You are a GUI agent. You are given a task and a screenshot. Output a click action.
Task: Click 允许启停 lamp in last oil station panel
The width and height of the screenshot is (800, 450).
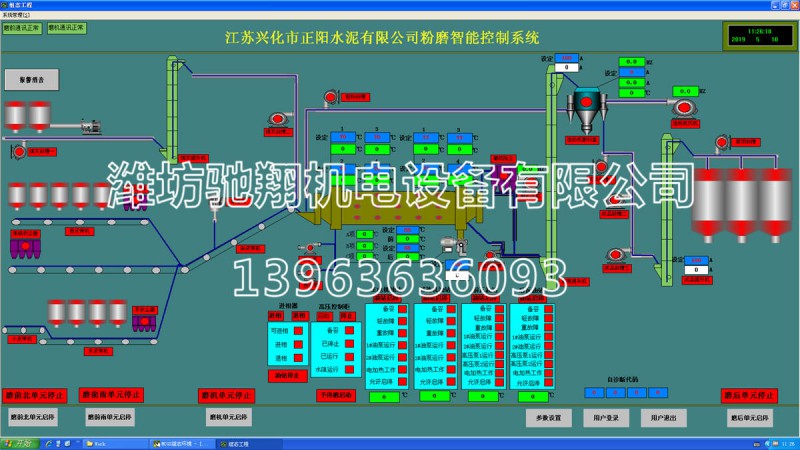548,383
